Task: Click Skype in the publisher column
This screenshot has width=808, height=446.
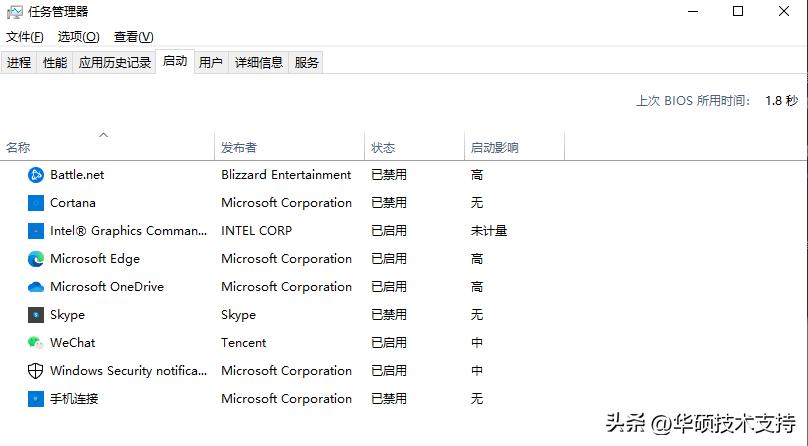Action: point(239,315)
